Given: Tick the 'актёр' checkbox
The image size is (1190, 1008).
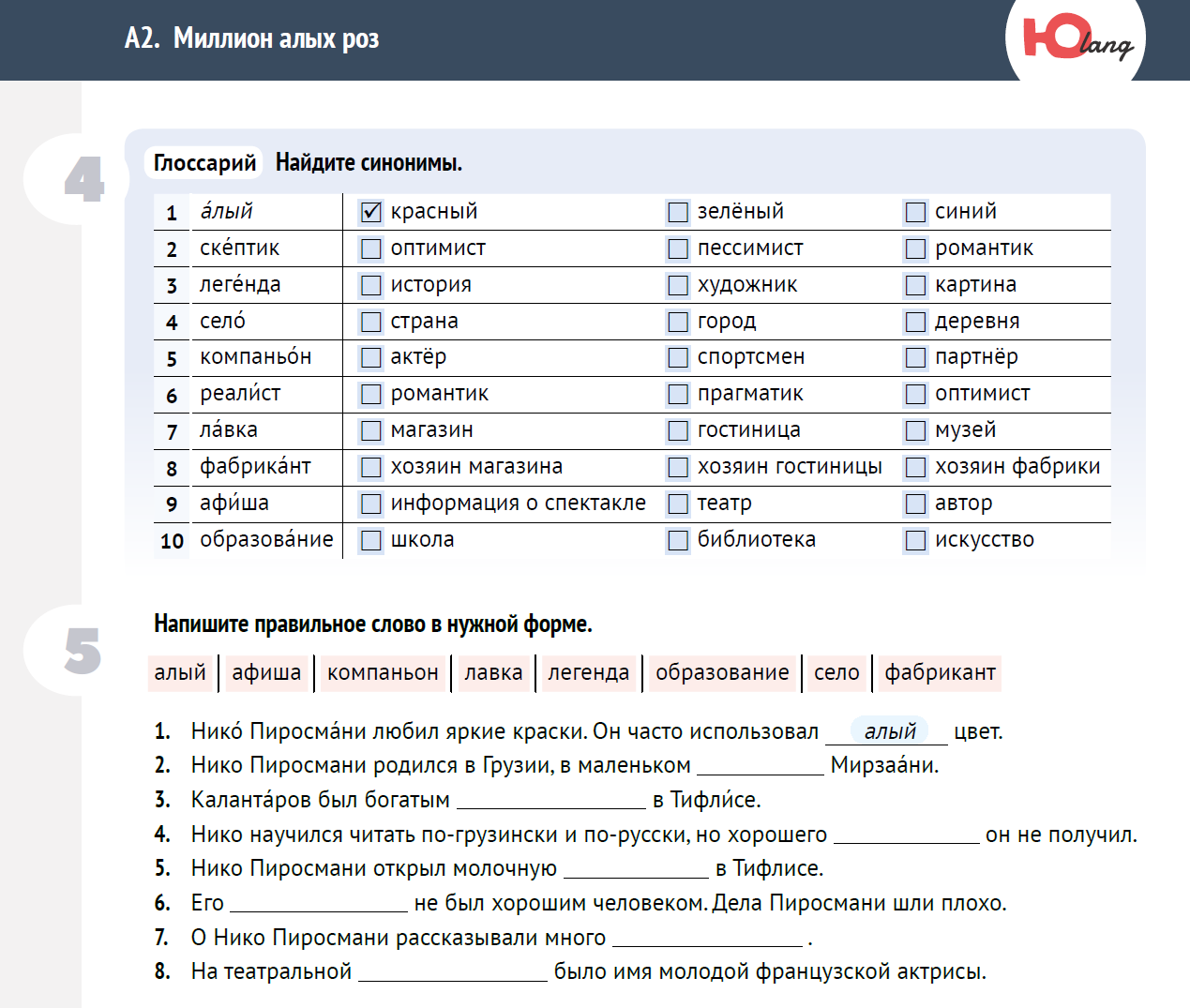Looking at the screenshot, I should (371, 357).
